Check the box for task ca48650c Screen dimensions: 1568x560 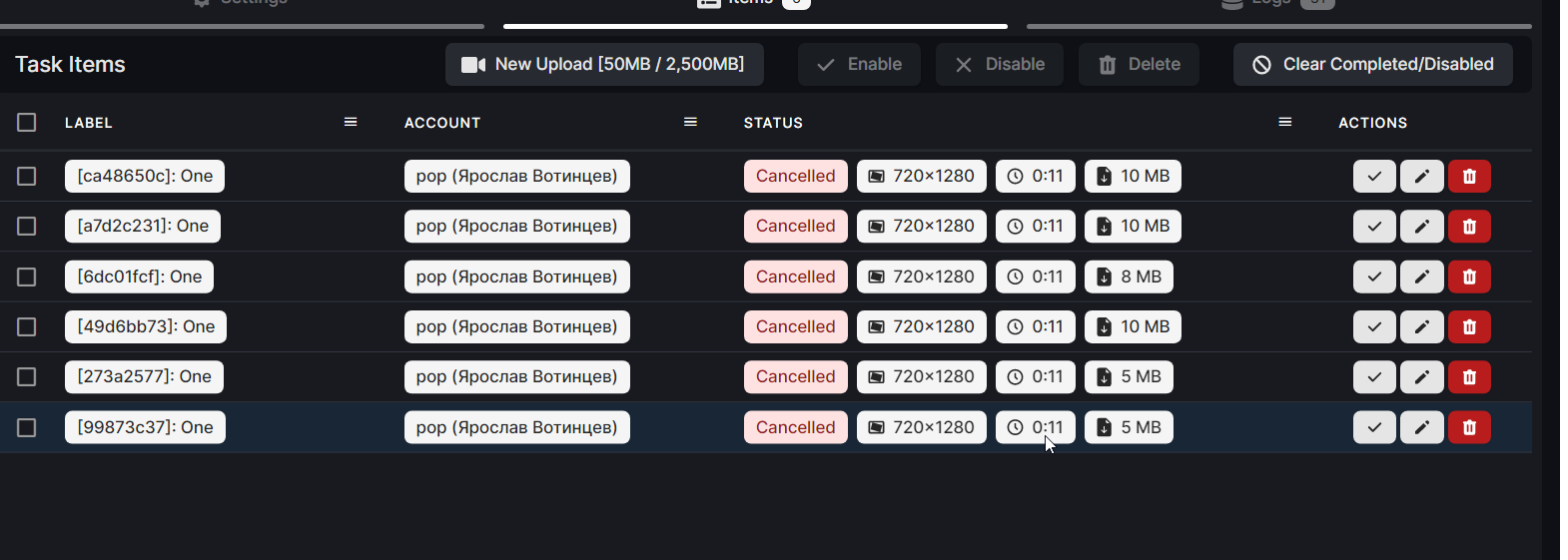[x=27, y=177]
